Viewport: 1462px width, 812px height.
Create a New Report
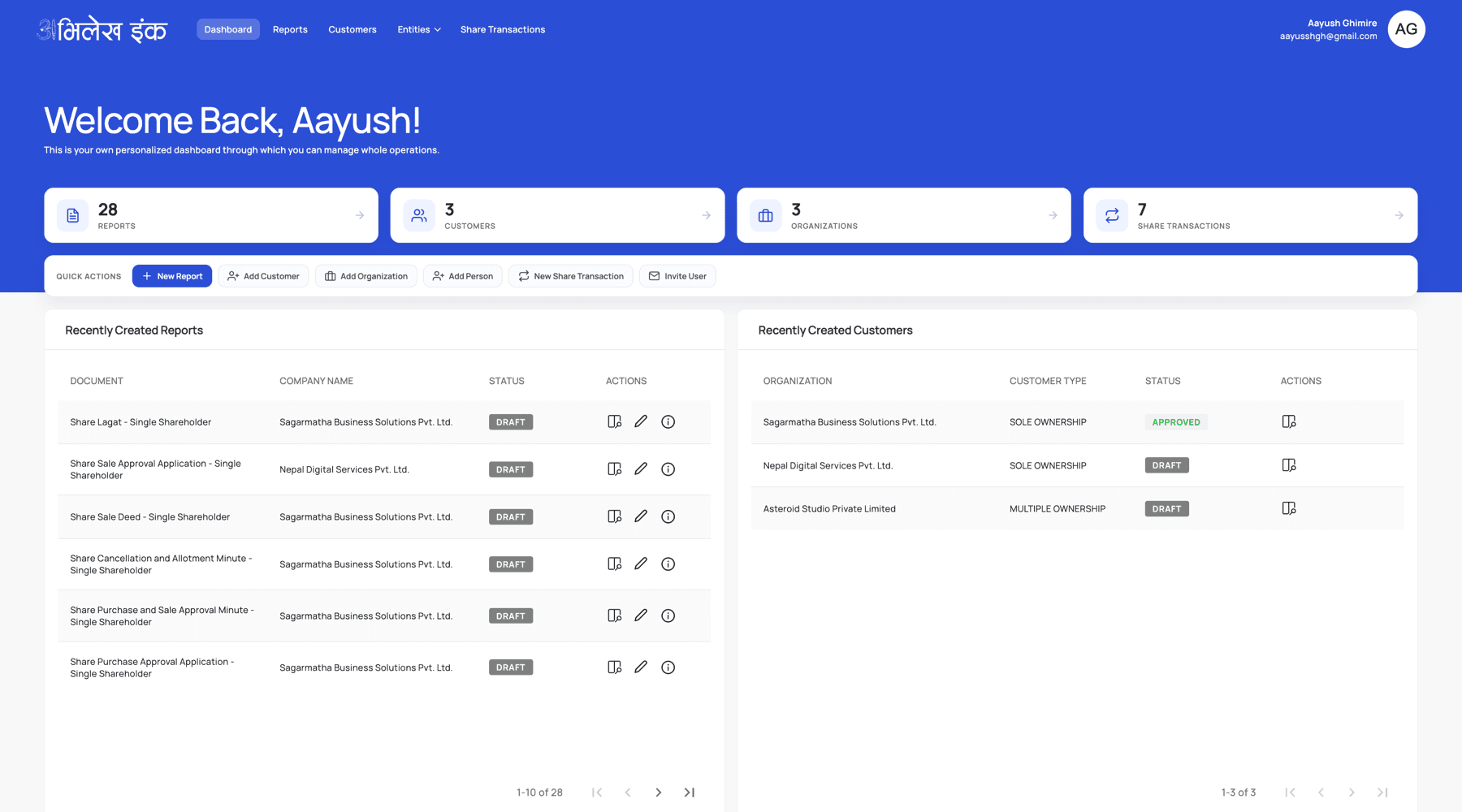coord(172,276)
